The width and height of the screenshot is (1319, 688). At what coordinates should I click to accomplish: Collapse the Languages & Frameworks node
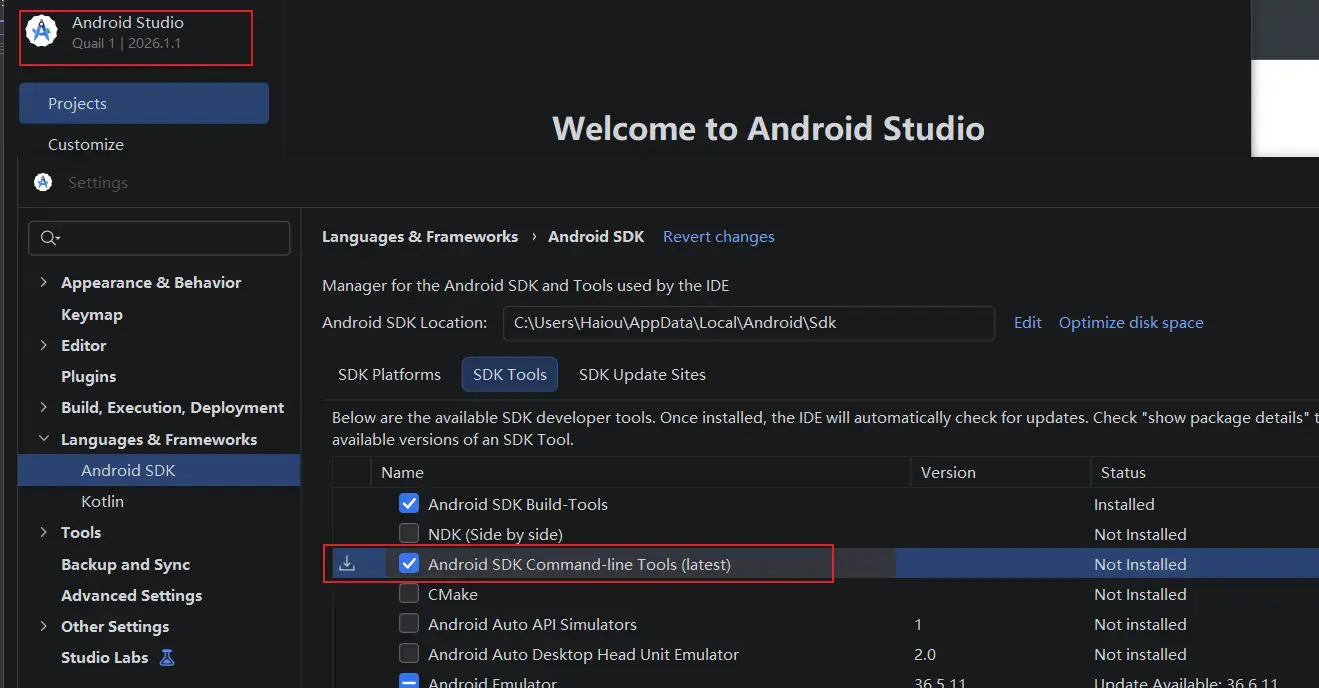pyautogui.click(x=43, y=439)
